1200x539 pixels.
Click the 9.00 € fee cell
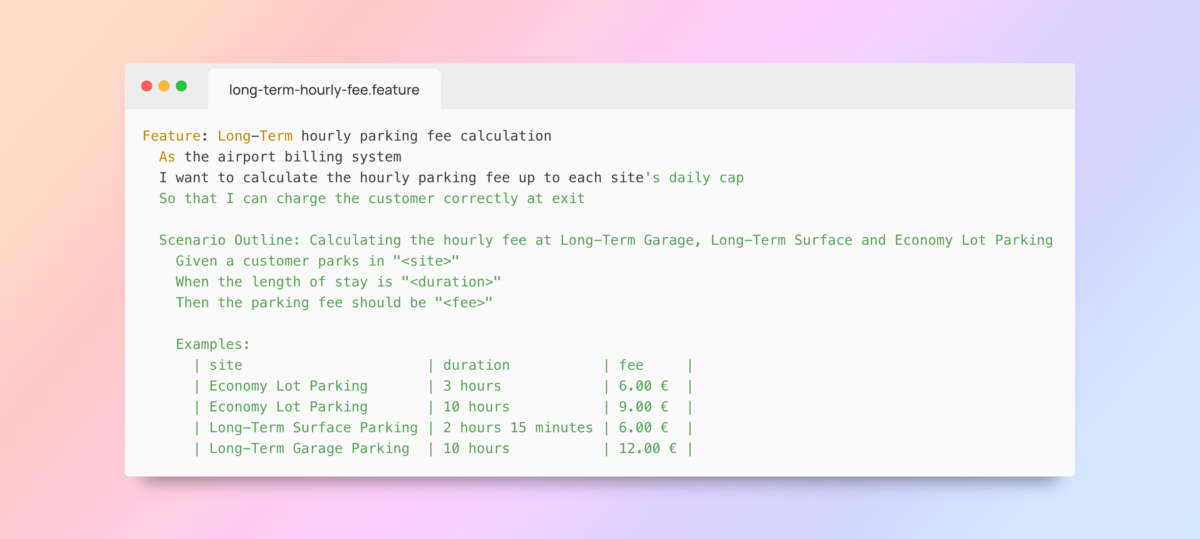tap(644, 407)
